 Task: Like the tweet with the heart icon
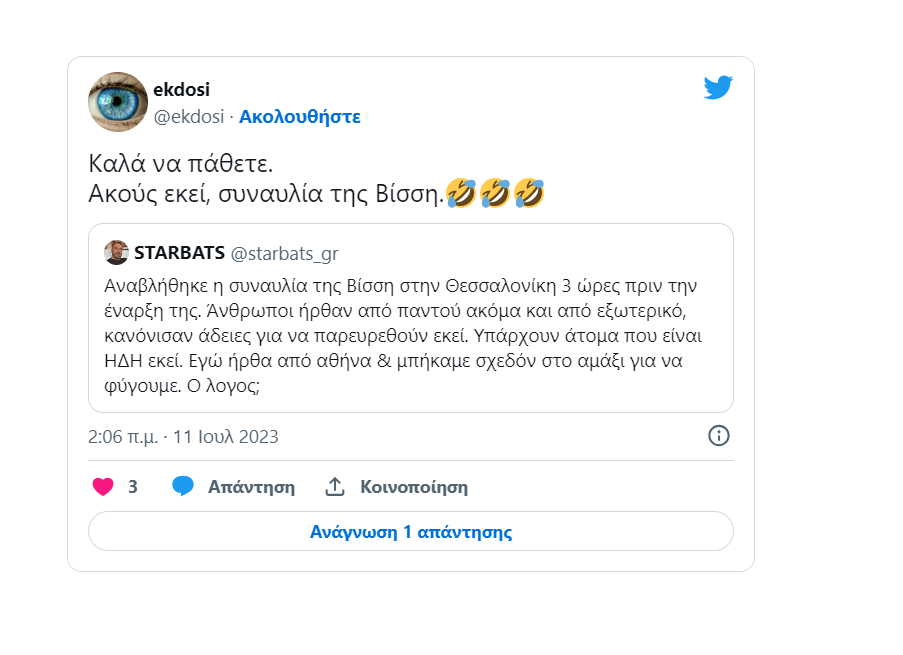[102, 487]
